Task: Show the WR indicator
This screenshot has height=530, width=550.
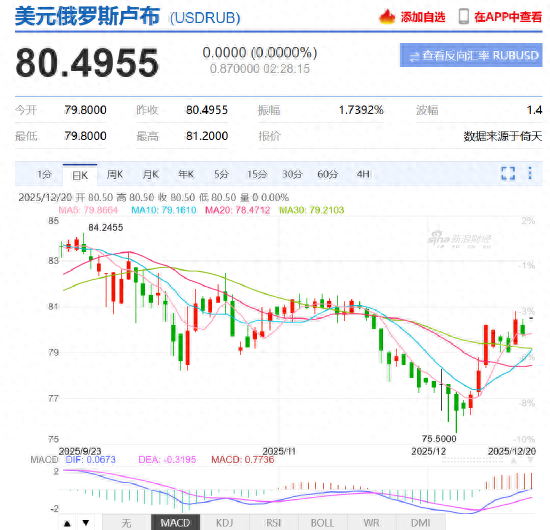Action: pos(372,523)
